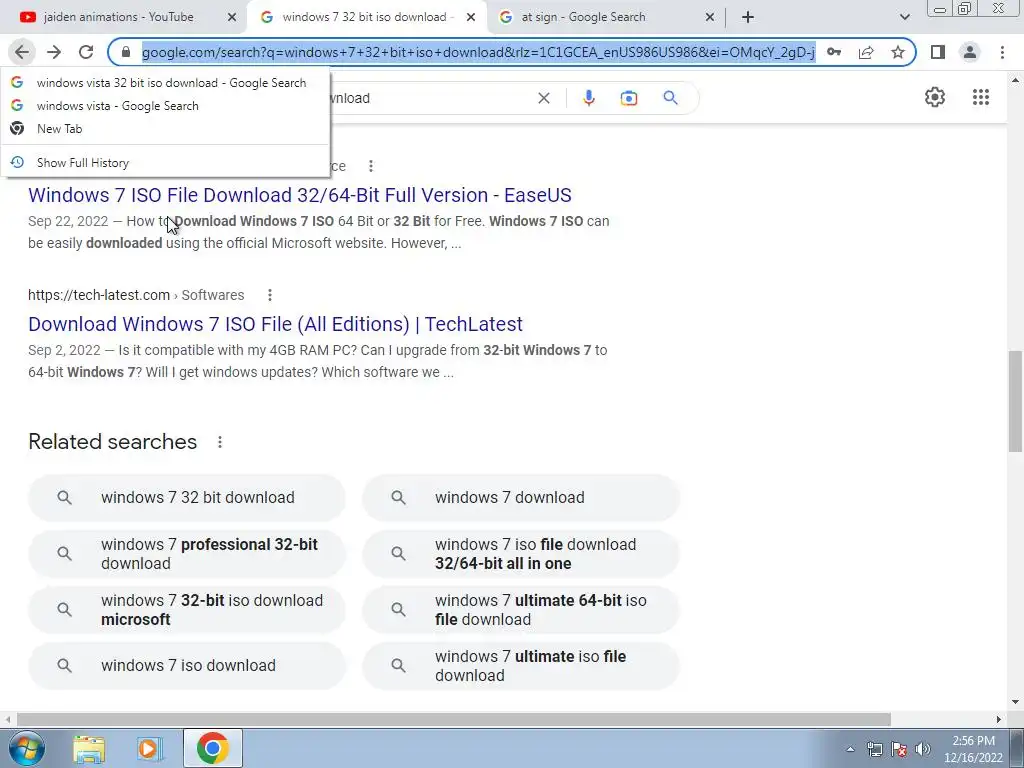Open more options for tech-latest result
Screen dimensions: 1024x768
[269, 295]
